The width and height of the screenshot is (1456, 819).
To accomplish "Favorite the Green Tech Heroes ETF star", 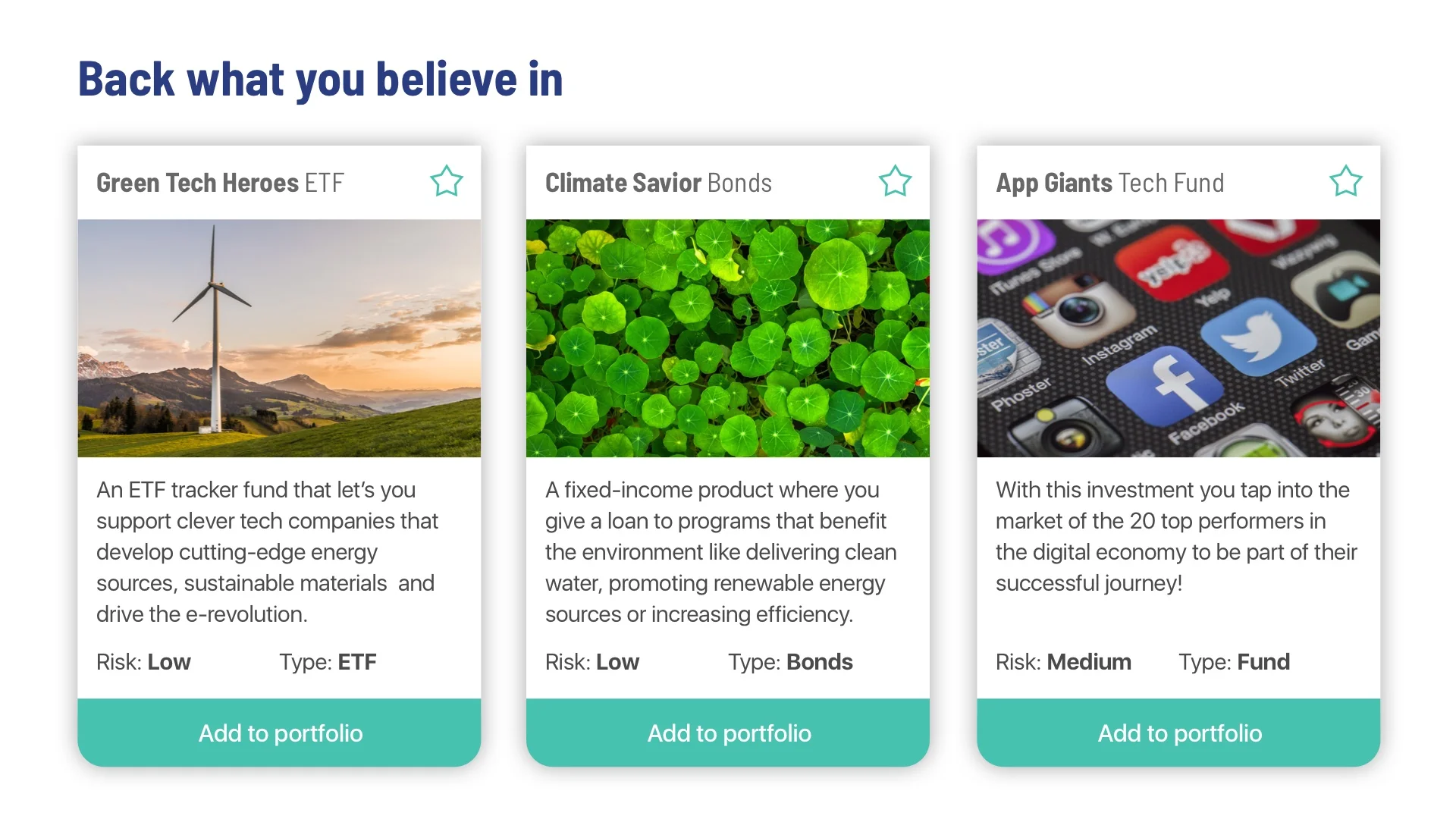I will pos(446,181).
